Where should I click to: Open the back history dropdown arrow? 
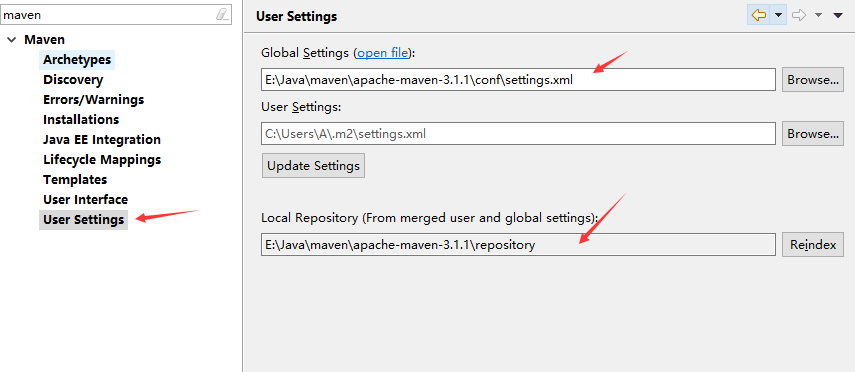[778, 16]
